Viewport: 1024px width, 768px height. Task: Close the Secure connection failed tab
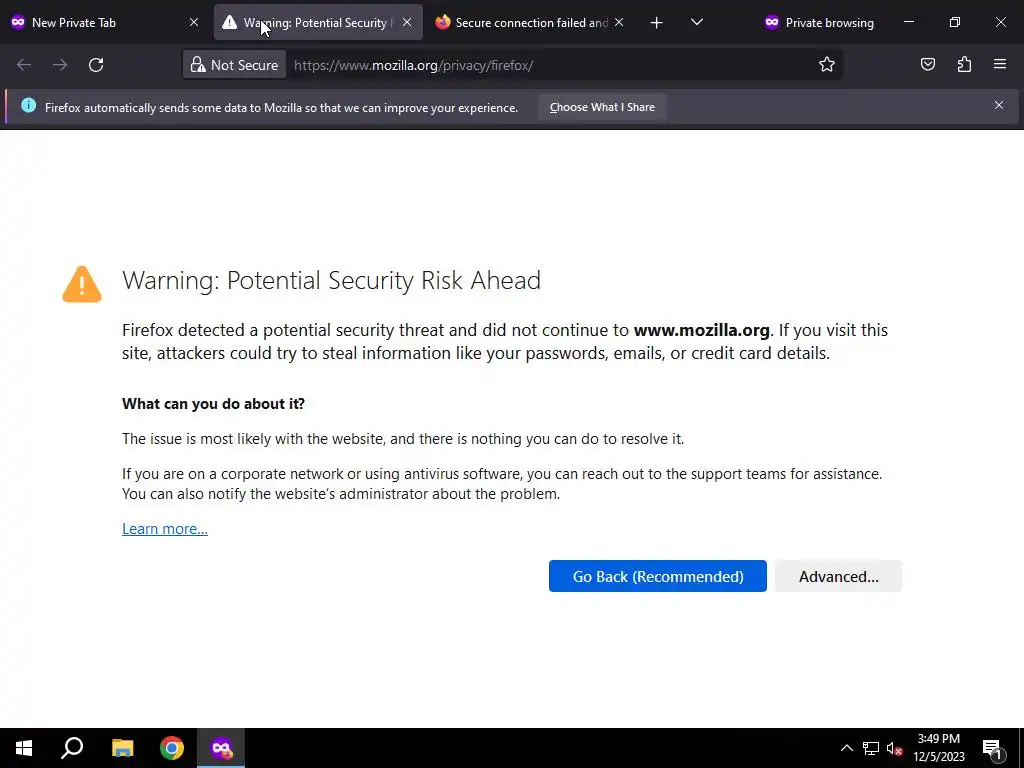pos(619,23)
